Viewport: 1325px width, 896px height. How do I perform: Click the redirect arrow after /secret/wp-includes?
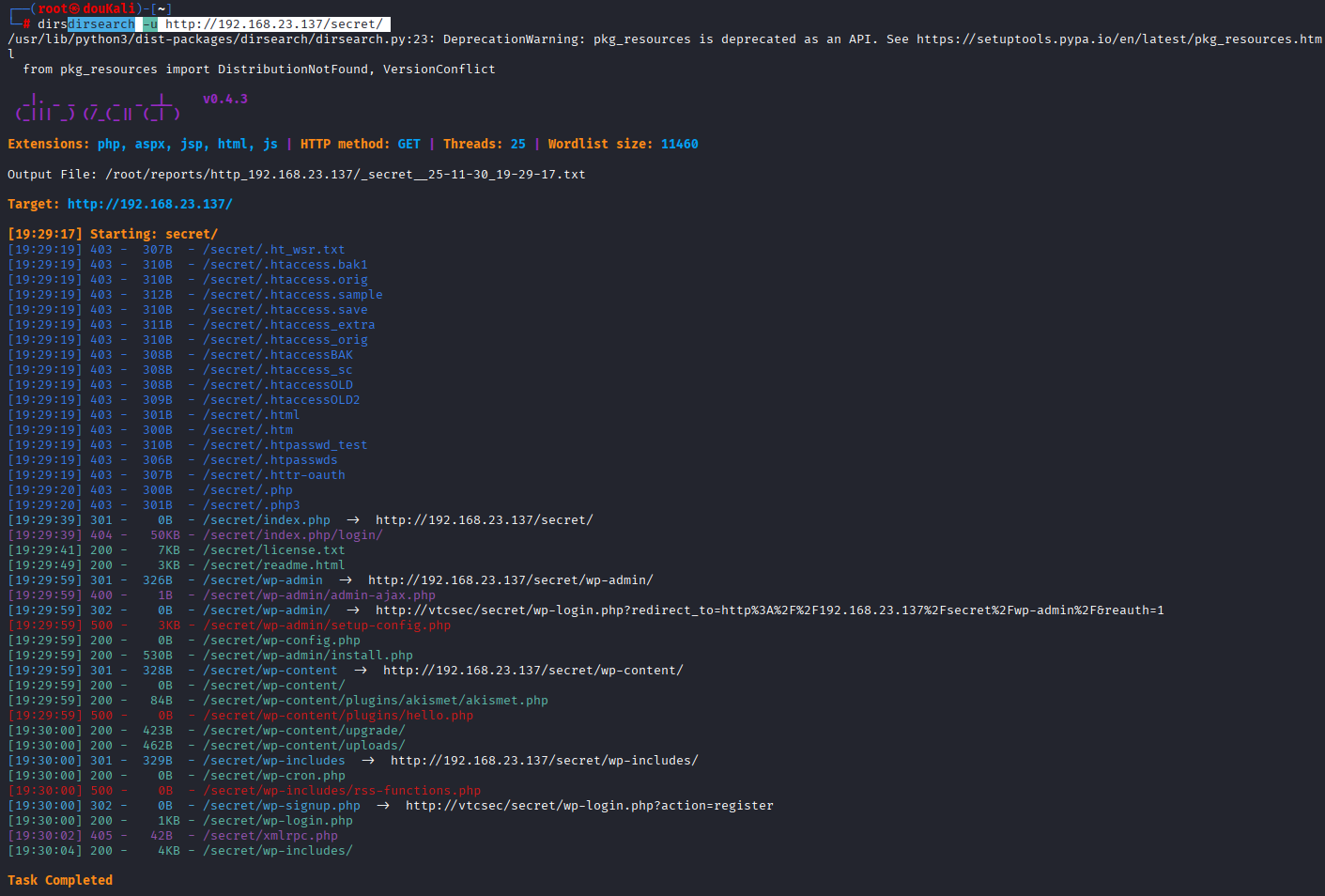368,761
